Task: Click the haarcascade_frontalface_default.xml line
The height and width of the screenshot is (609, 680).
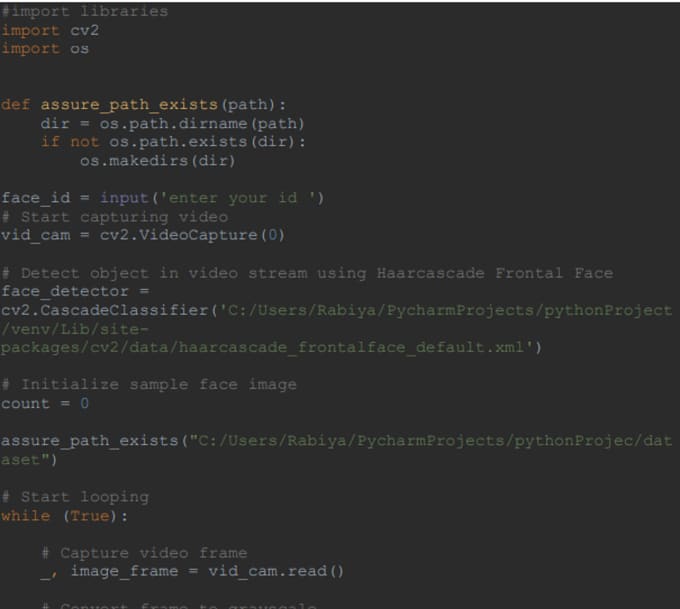Action: (271, 348)
